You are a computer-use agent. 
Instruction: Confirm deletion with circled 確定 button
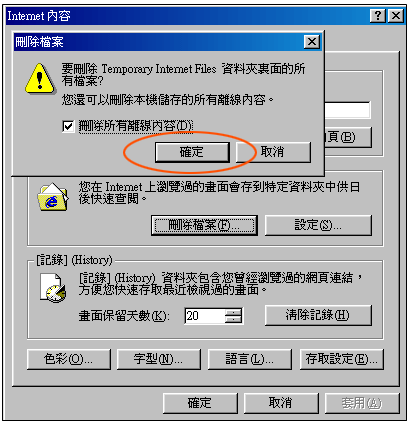point(192,152)
